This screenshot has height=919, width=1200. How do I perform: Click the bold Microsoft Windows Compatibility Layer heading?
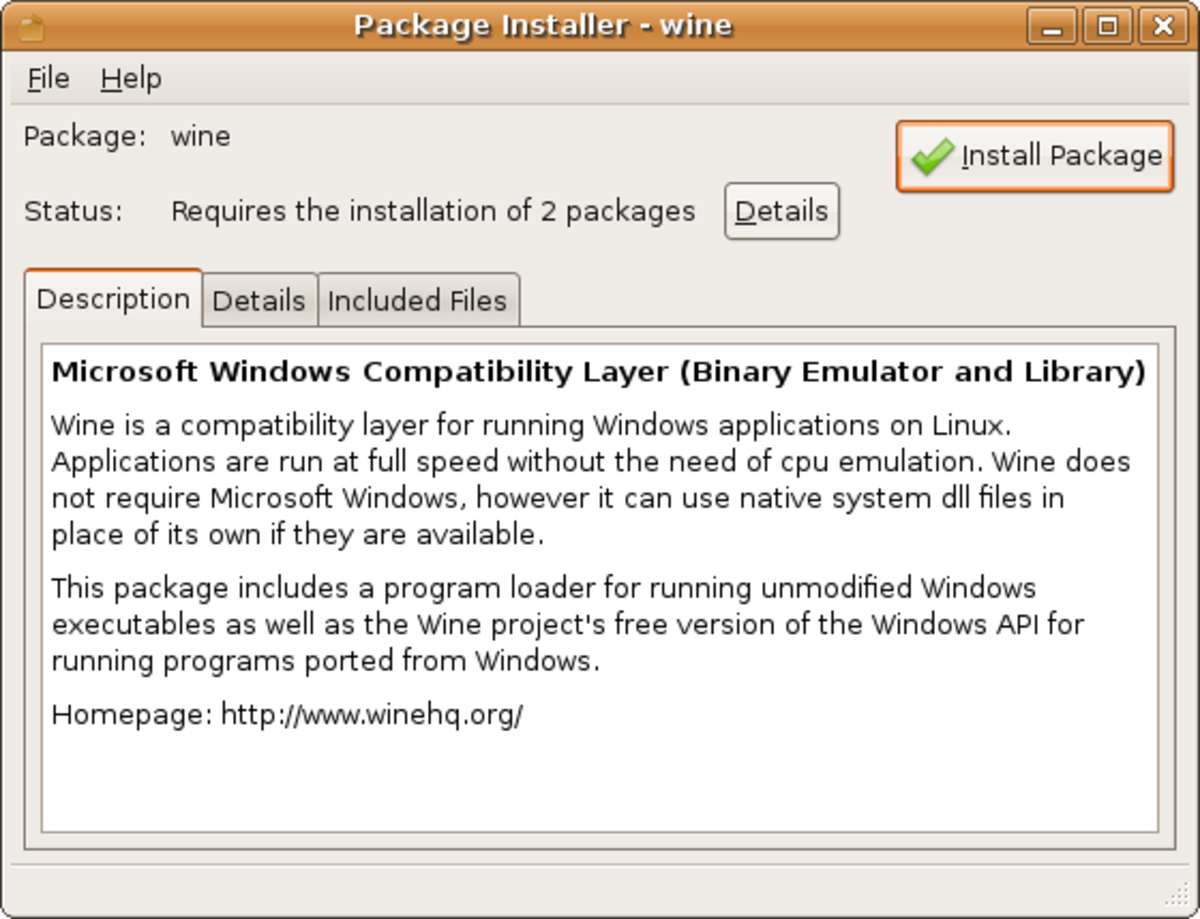598,372
